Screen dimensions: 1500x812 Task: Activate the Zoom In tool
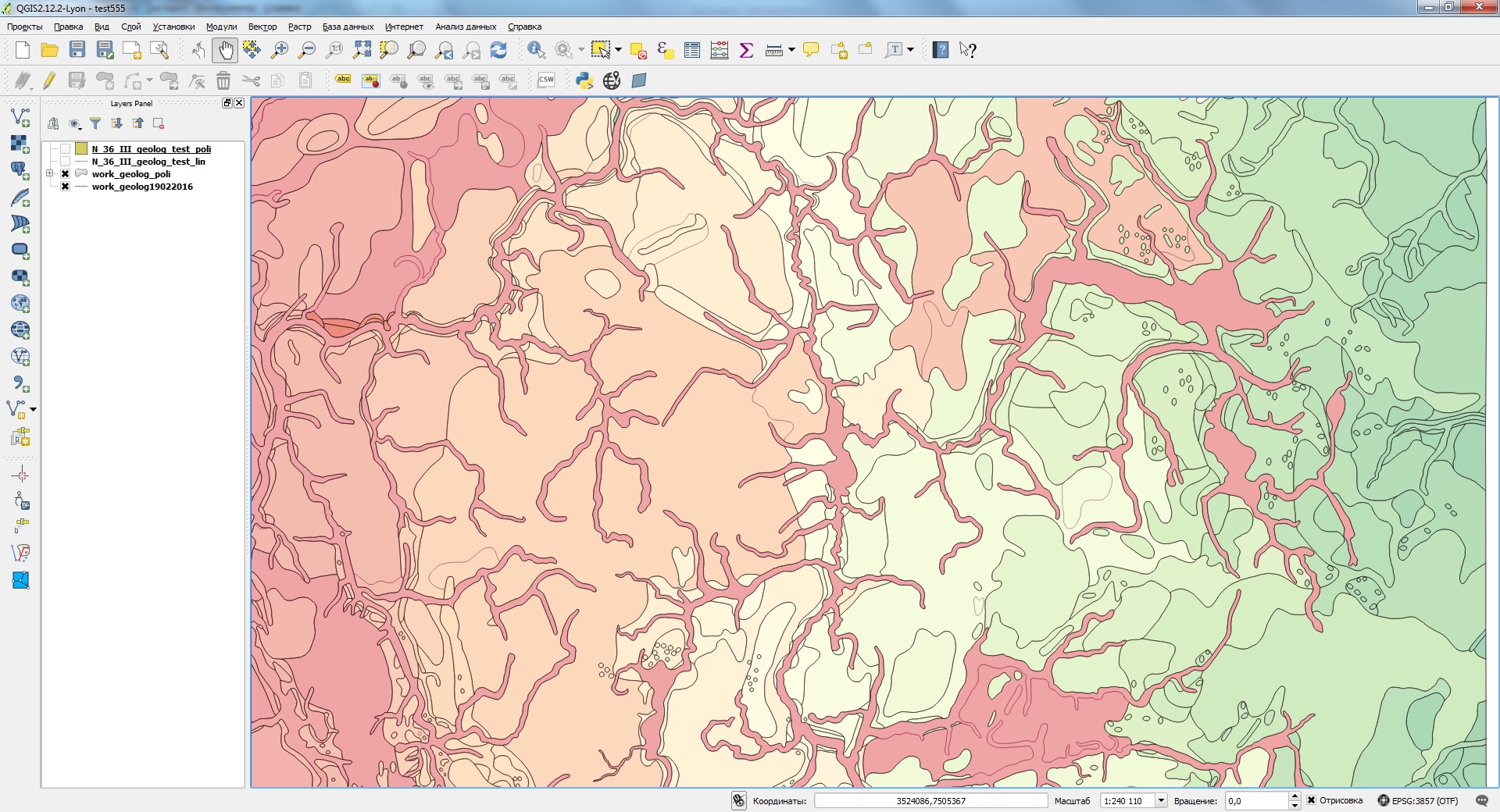(x=279, y=49)
